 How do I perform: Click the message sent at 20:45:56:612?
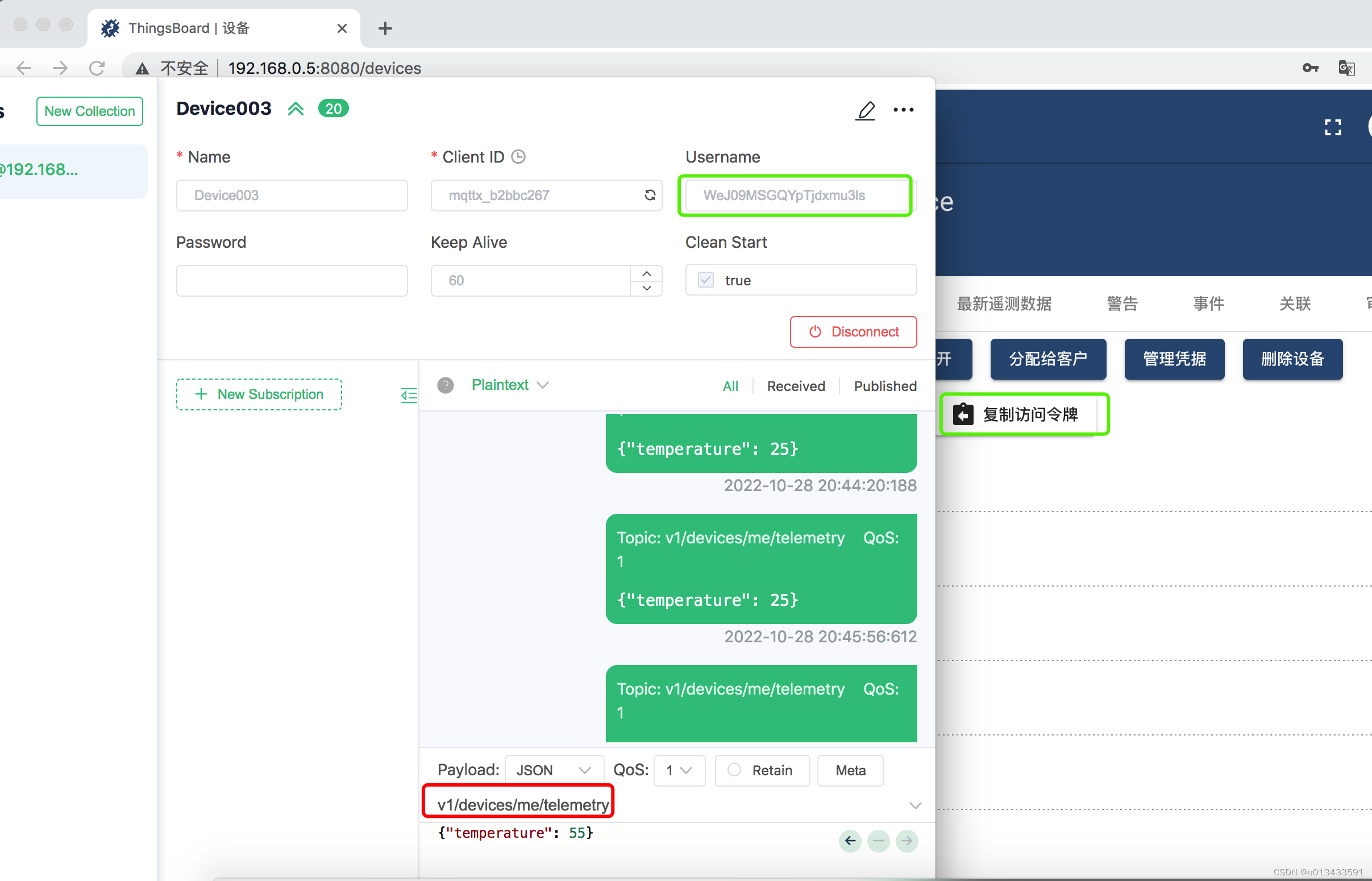(761, 568)
